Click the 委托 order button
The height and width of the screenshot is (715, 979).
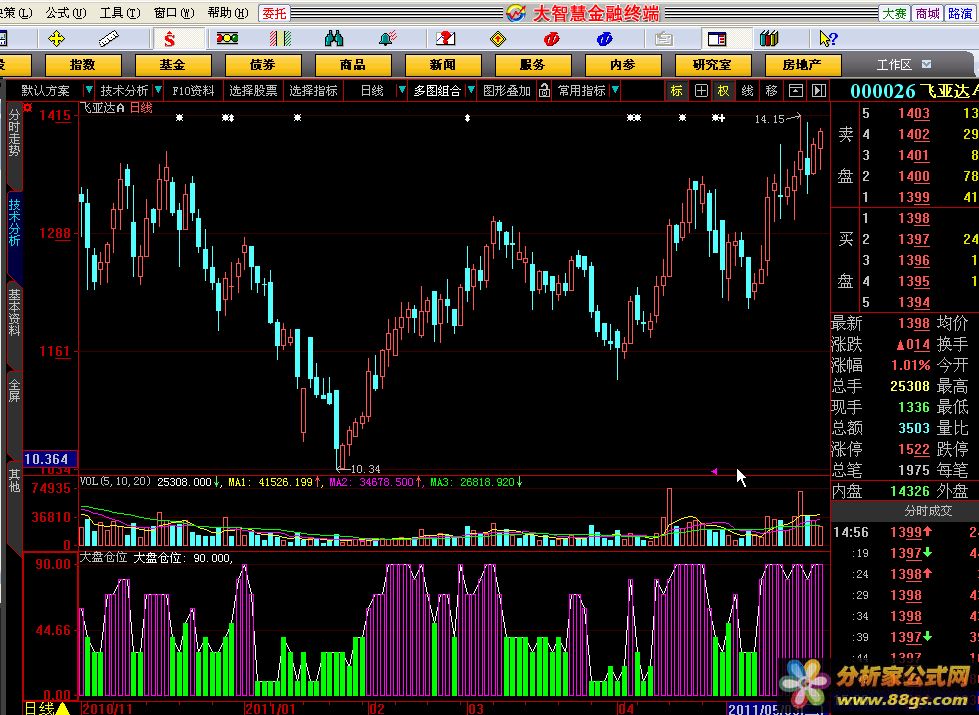pyautogui.click(x=273, y=12)
